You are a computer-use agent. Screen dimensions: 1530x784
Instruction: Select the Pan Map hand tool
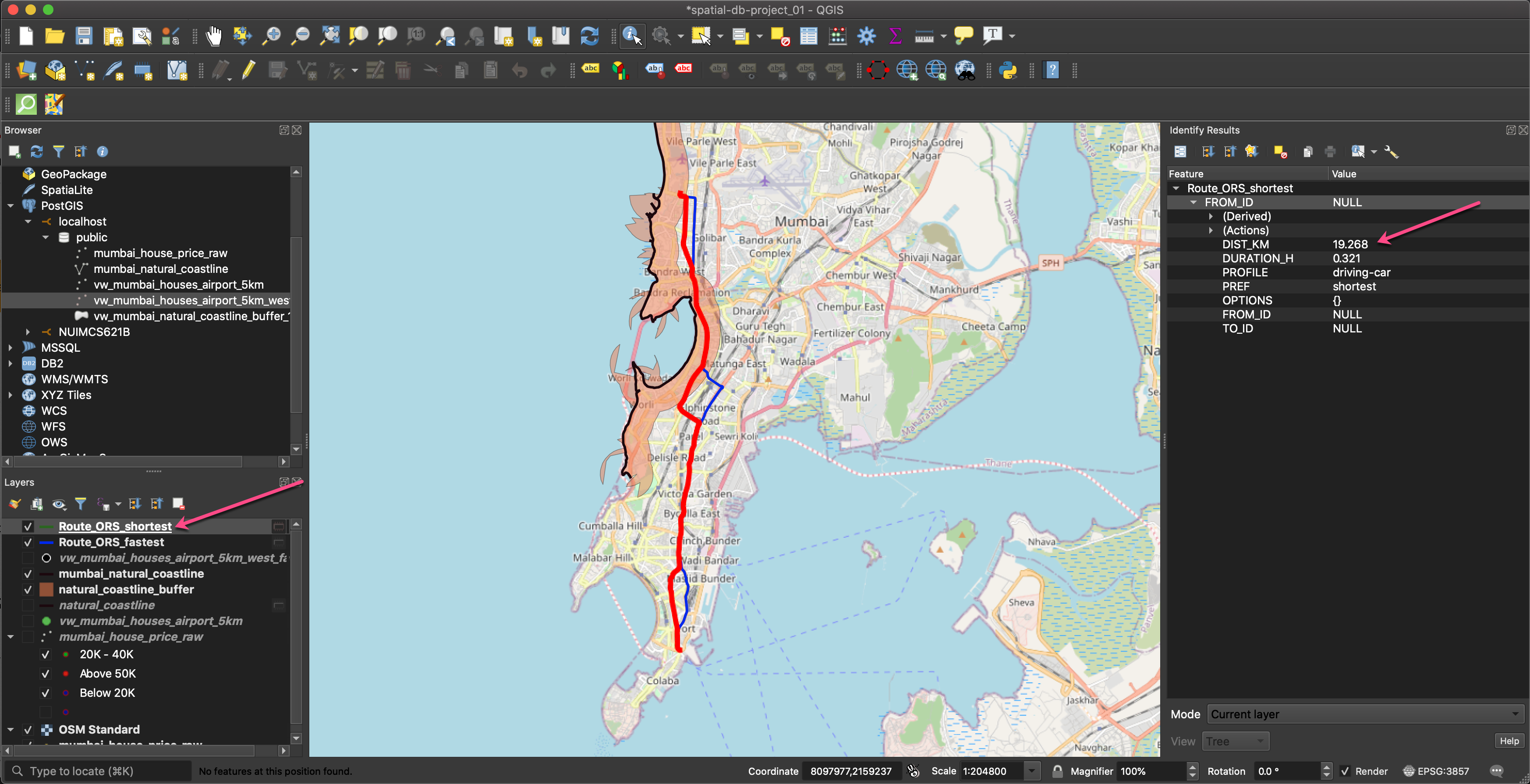(214, 36)
